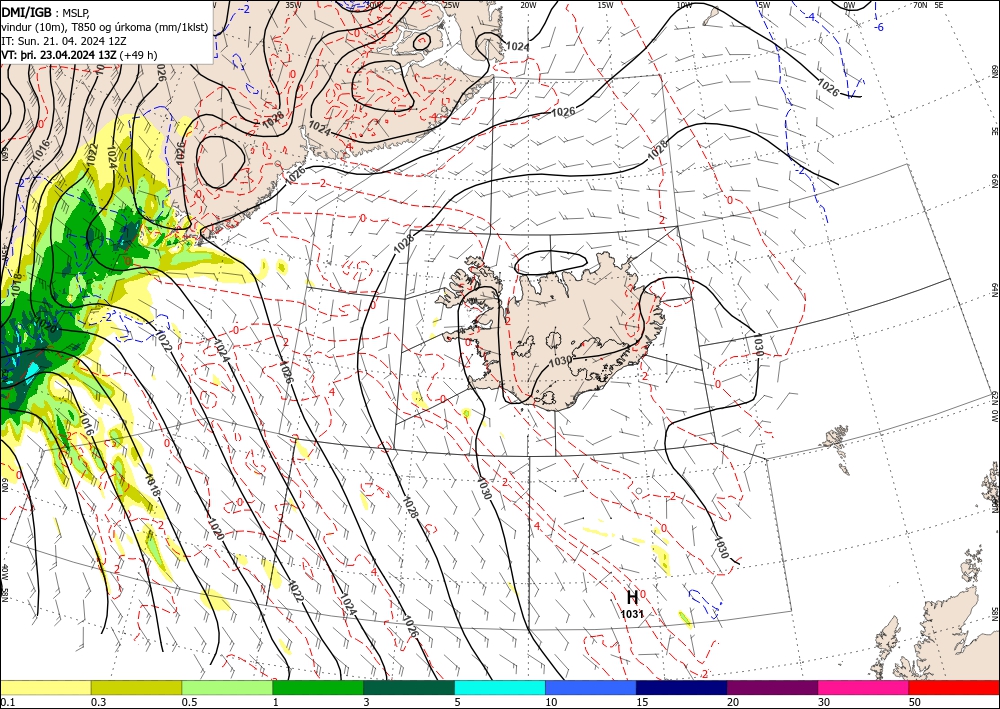Screen dimensions: 1000x709
Task: Select the 'VT: þri. 23.04.2024 13Z' line
Action: tap(59, 54)
